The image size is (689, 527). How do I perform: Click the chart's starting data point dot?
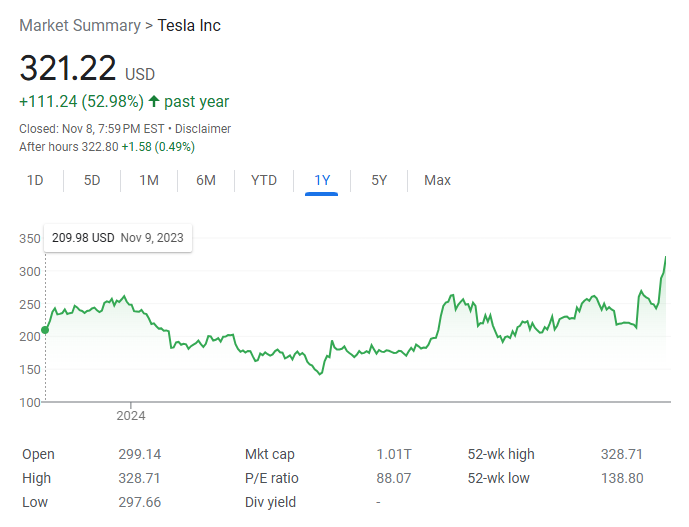click(45, 331)
